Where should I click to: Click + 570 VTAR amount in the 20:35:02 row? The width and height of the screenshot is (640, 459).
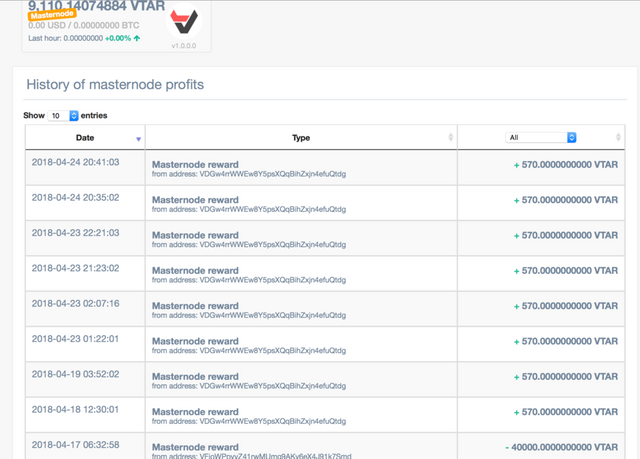(566, 200)
